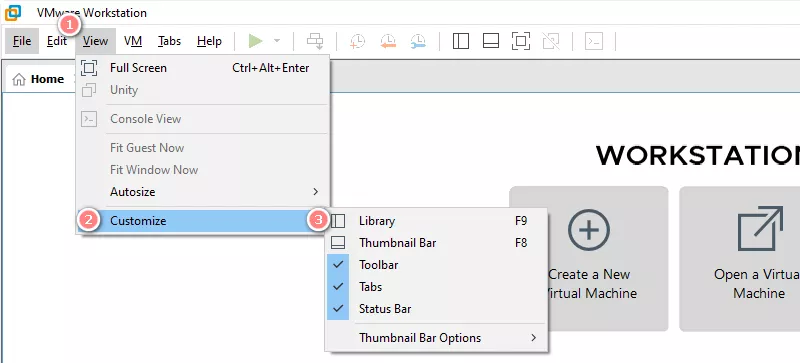Click Console View menu entry
The width and height of the screenshot is (800, 363).
tap(203, 119)
